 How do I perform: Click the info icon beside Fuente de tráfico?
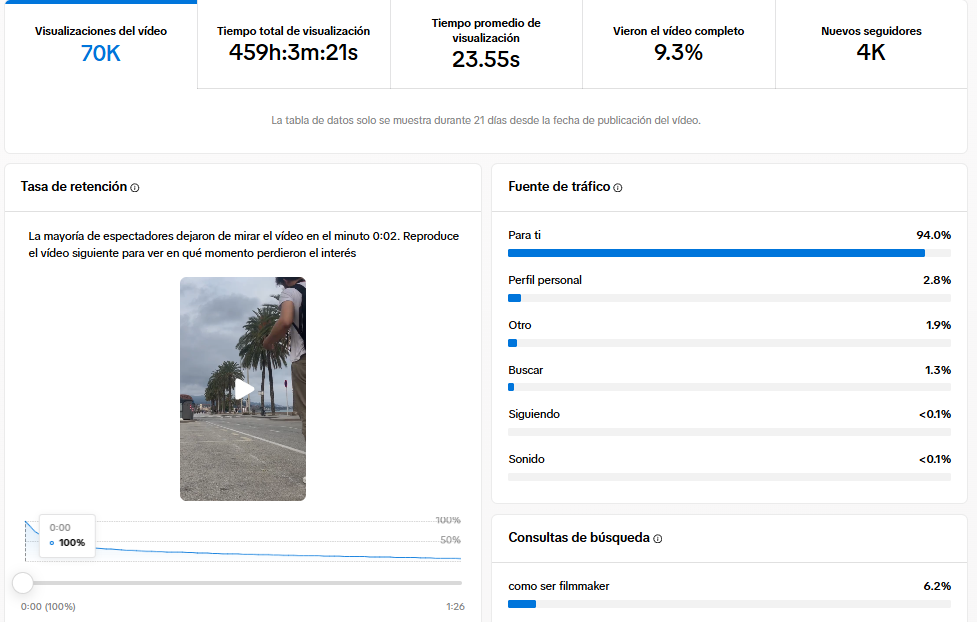618,187
